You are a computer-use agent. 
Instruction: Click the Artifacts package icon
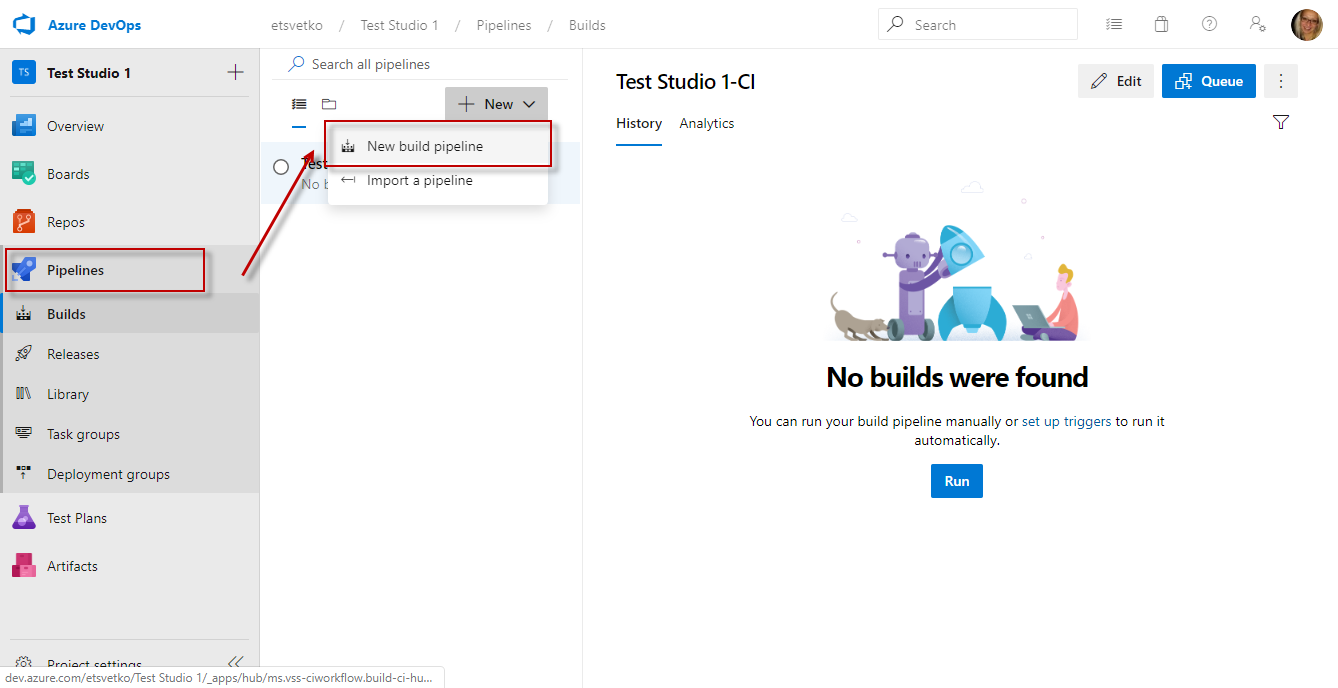tap(24, 566)
